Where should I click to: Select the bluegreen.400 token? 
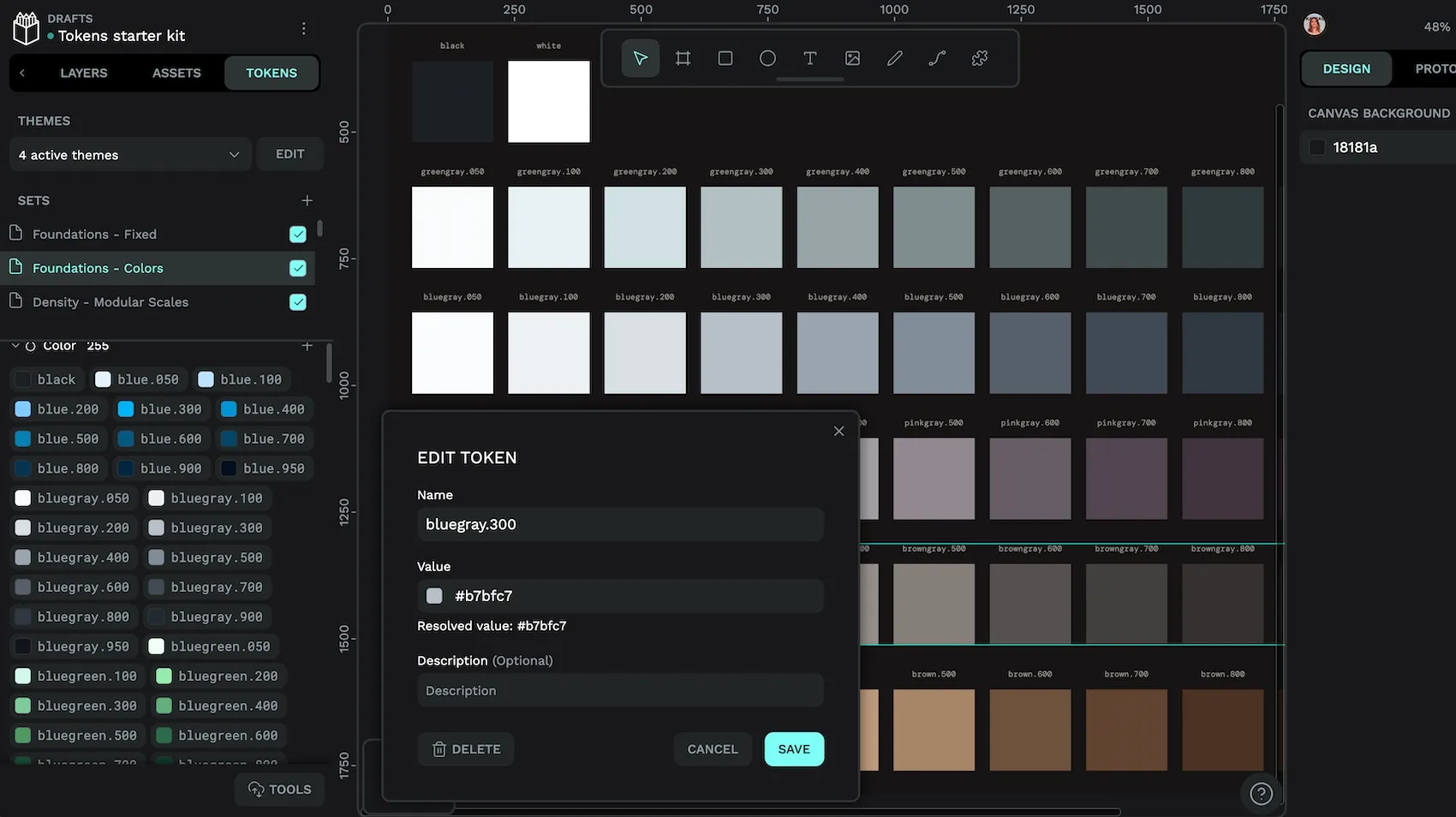[x=218, y=706]
